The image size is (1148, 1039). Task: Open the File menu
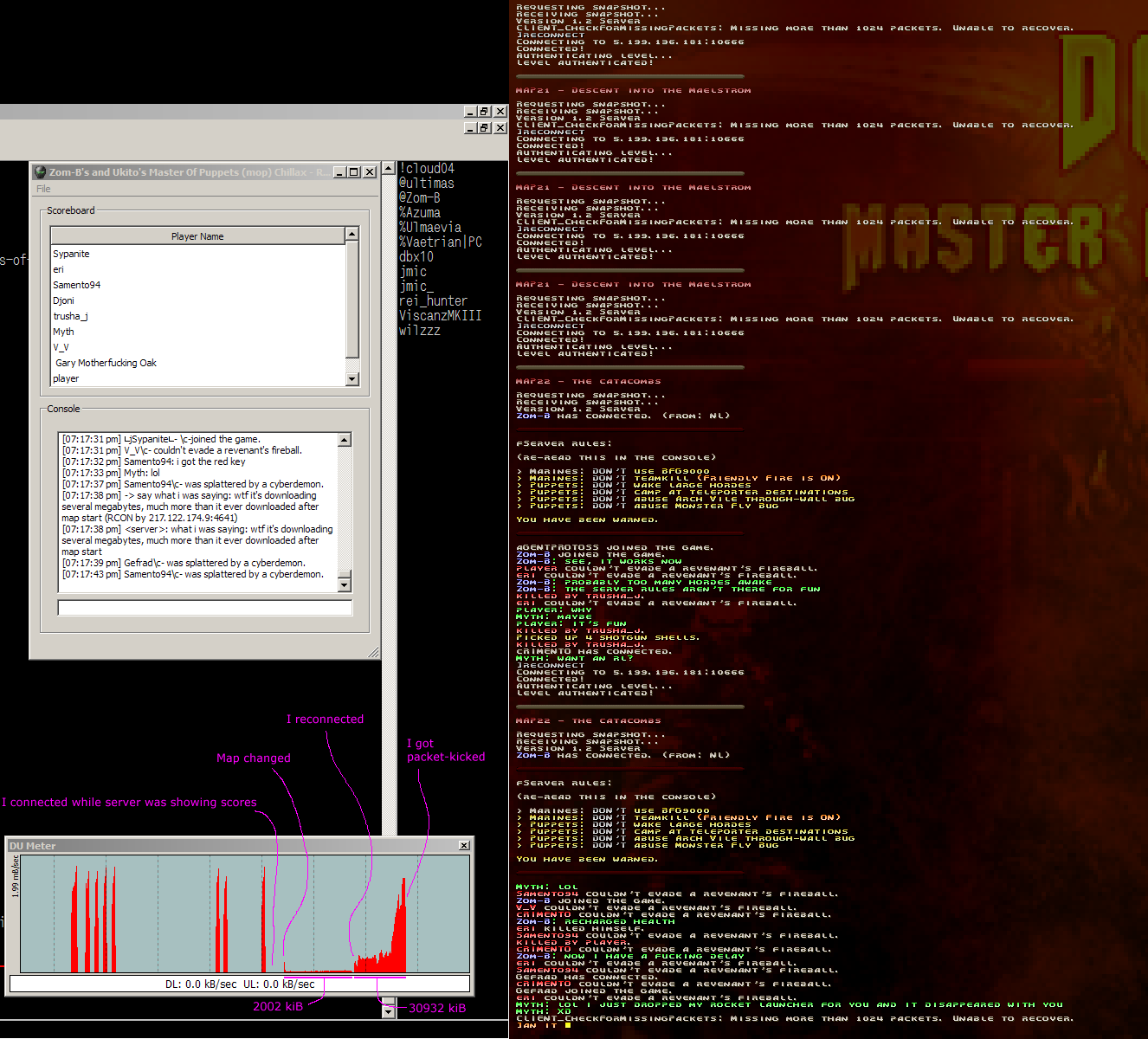pyautogui.click(x=43, y=189)
